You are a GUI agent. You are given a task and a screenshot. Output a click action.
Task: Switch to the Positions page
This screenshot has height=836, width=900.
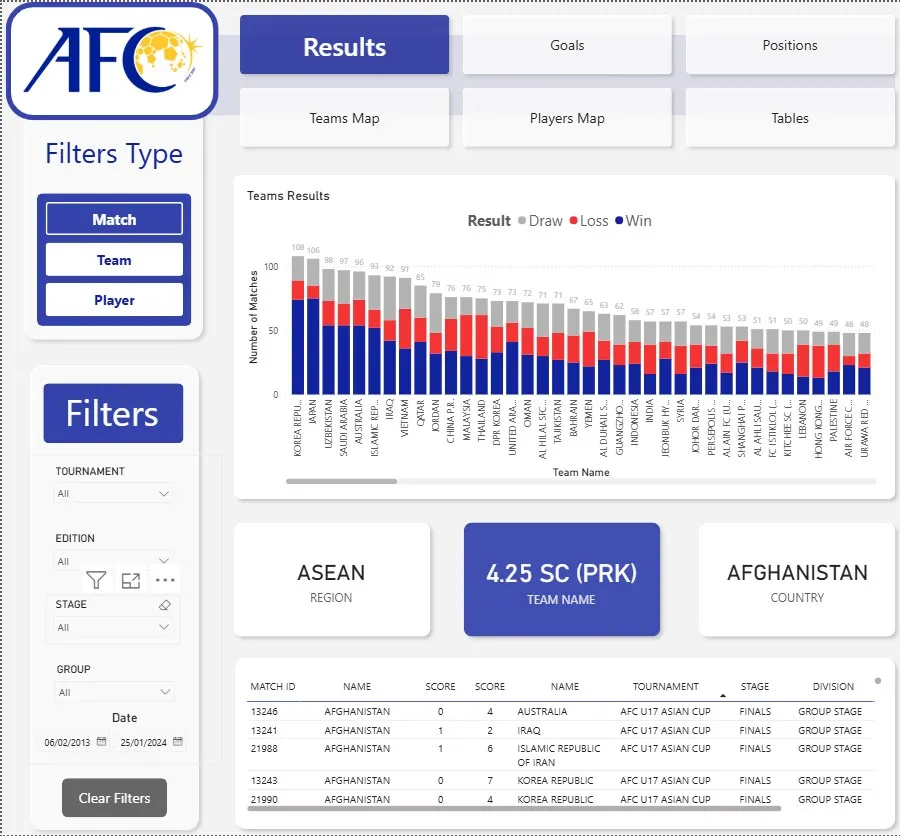point(790,45)
